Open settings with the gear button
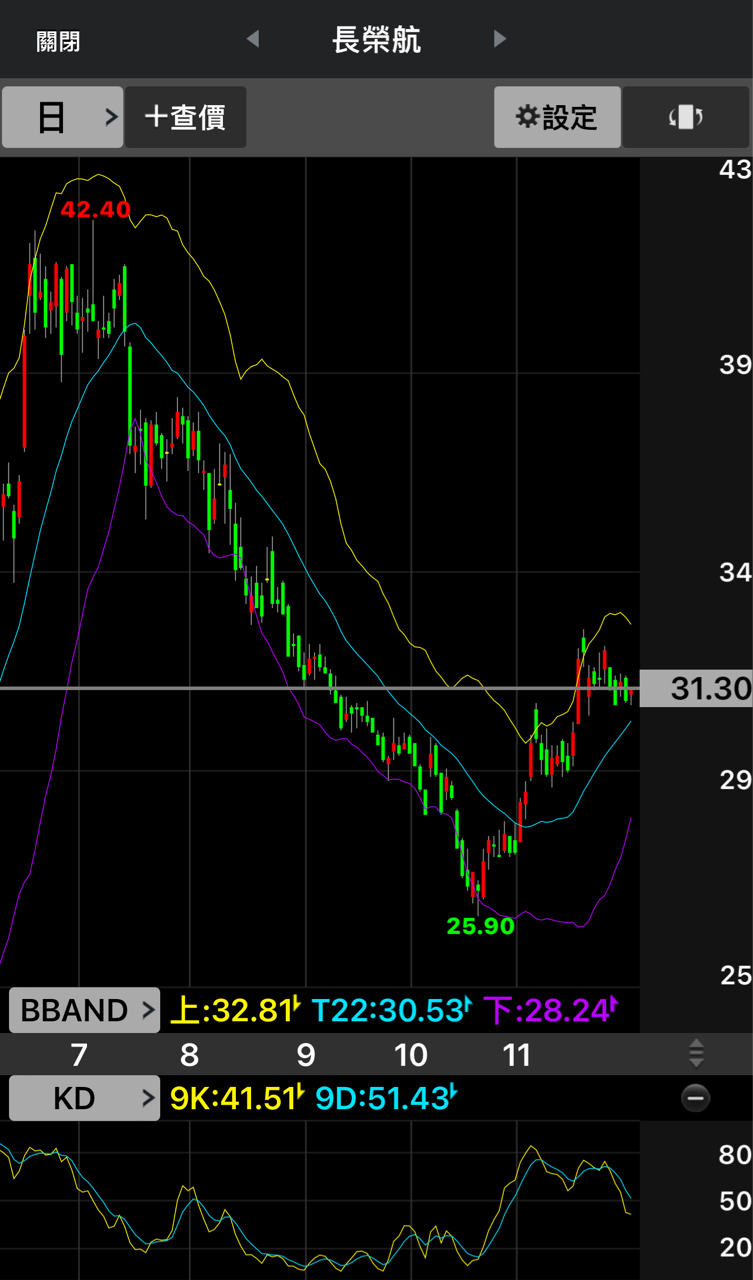Screen dimensions: 753x1280 (x=557, y=117)
